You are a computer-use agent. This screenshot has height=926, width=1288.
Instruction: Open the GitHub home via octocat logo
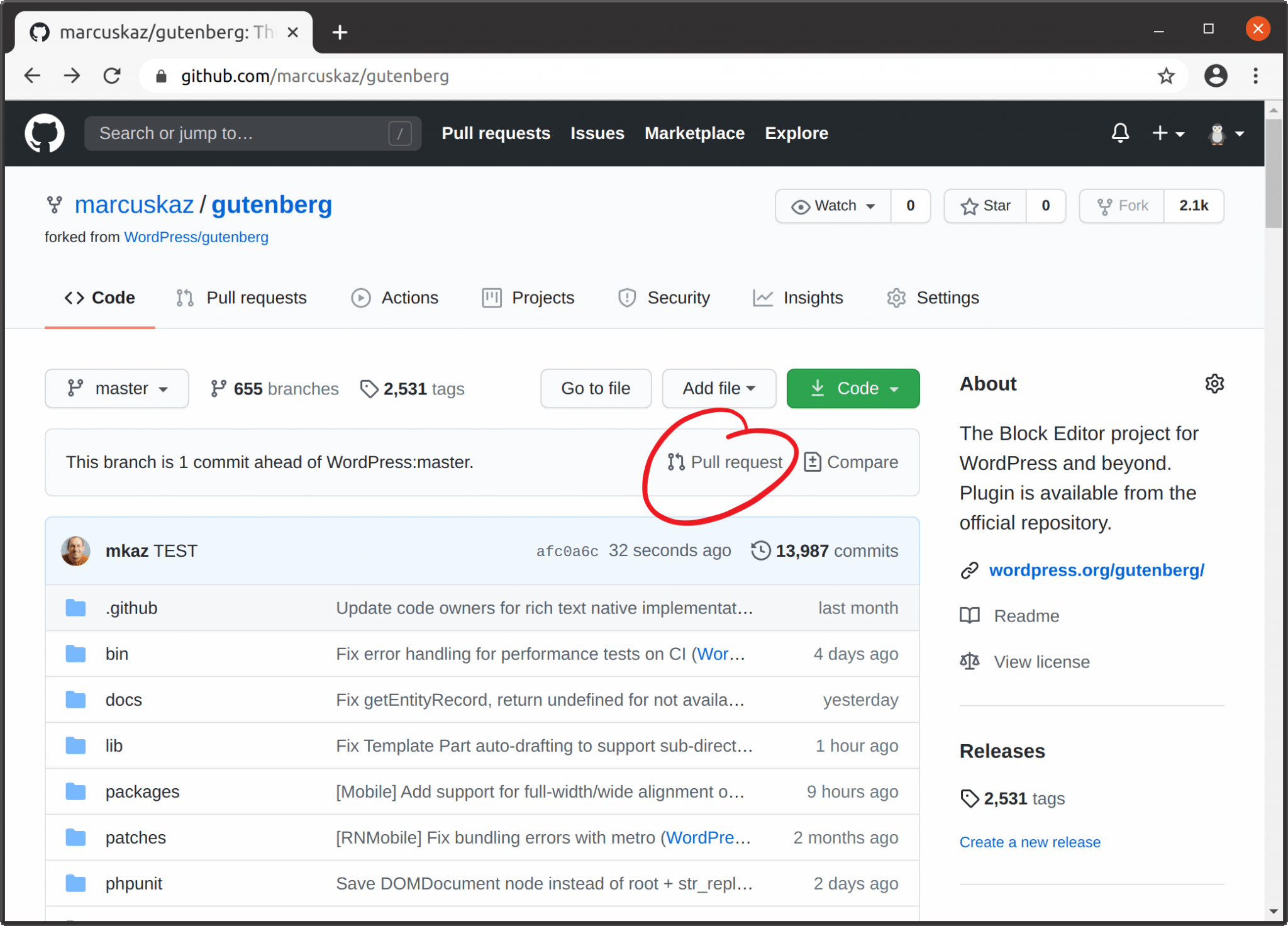click(x=44, y=133)
